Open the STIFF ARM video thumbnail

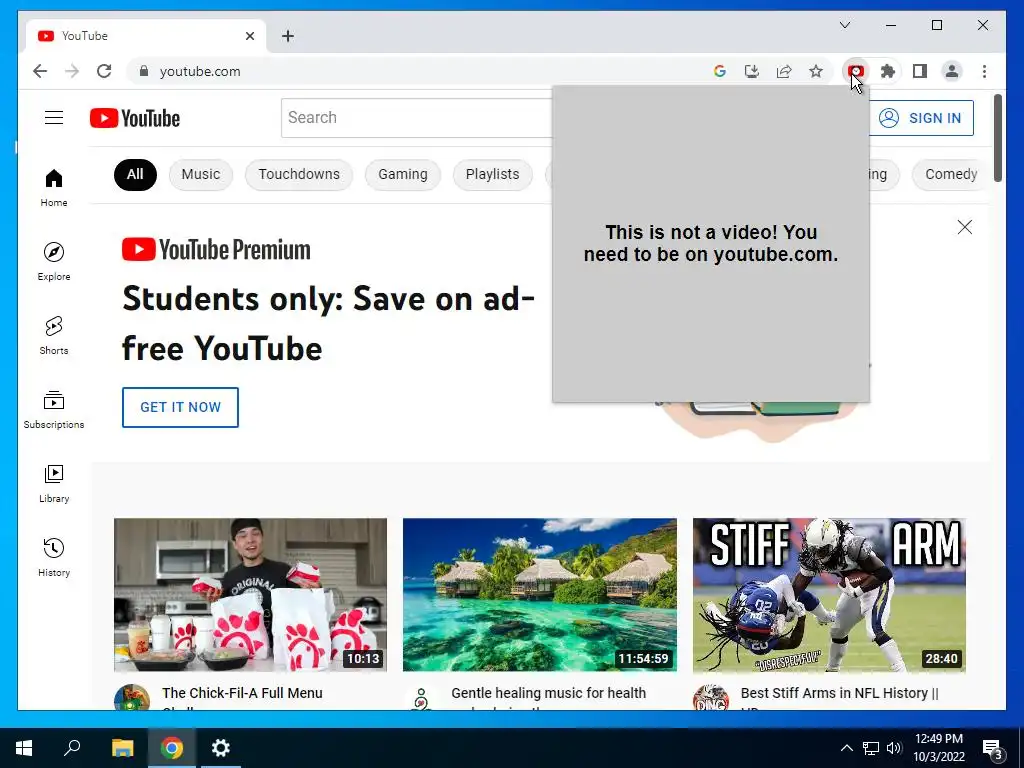click(829, 595)
